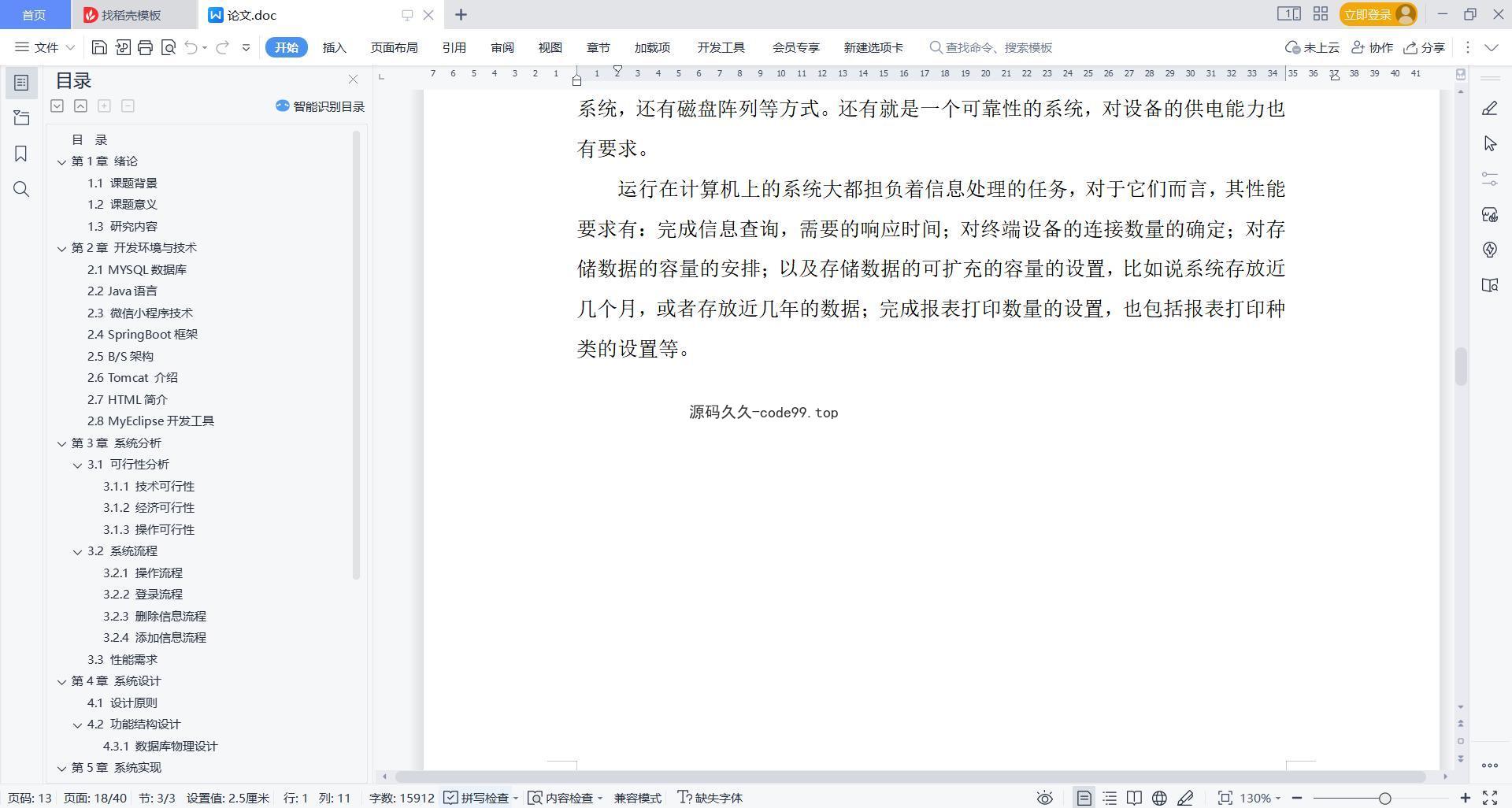Open the reading book icon in right sidebar

point(1489,285)
